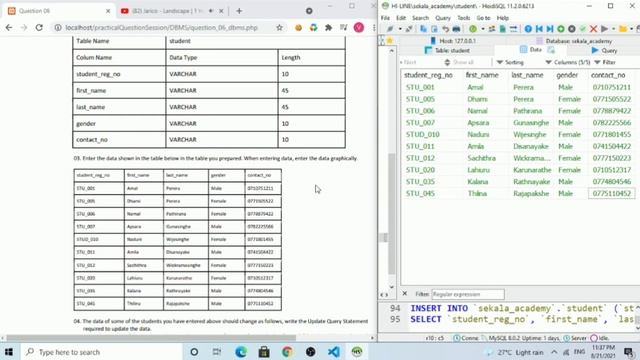
Task: Click the localhost address bar
Action: coord(162,27)
